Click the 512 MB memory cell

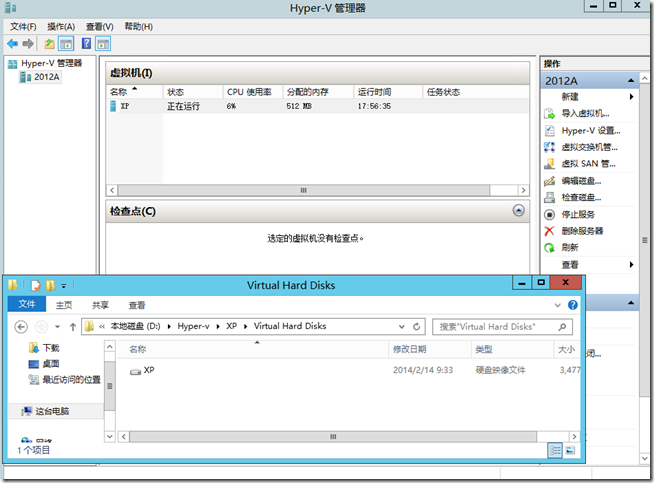(x=299, y=106)
